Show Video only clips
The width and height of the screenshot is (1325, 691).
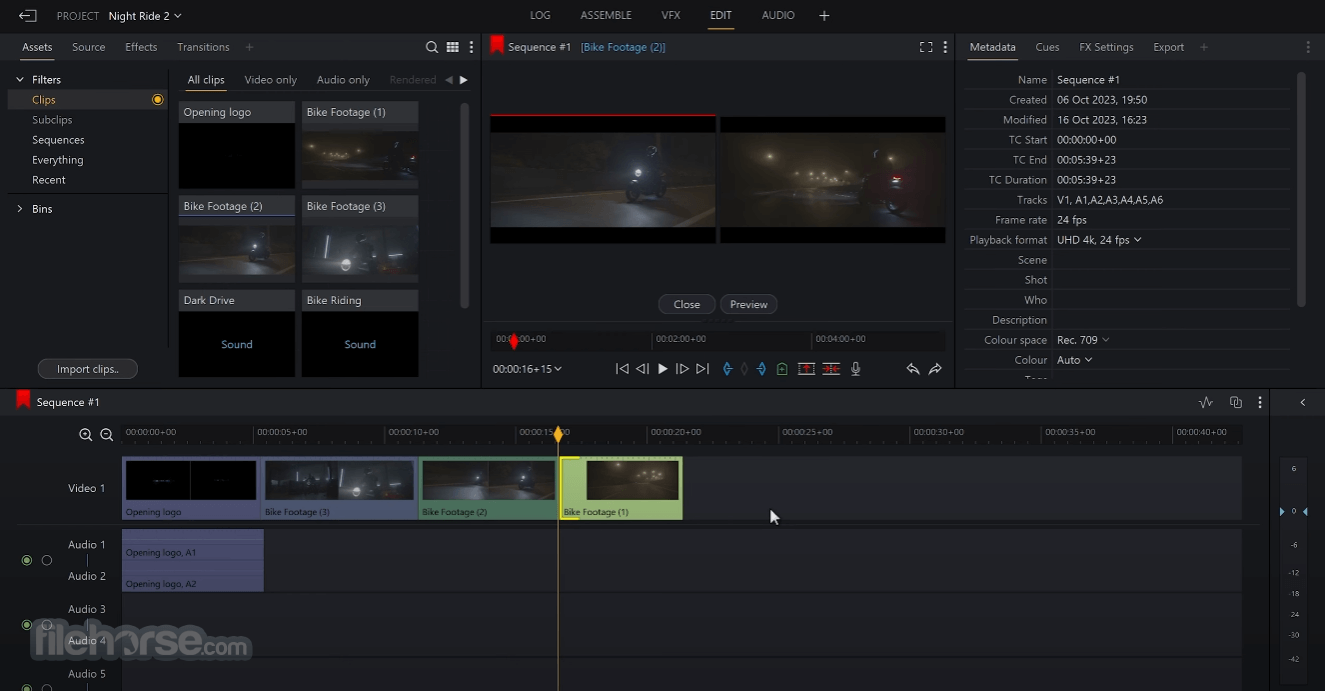click(270, 80)
